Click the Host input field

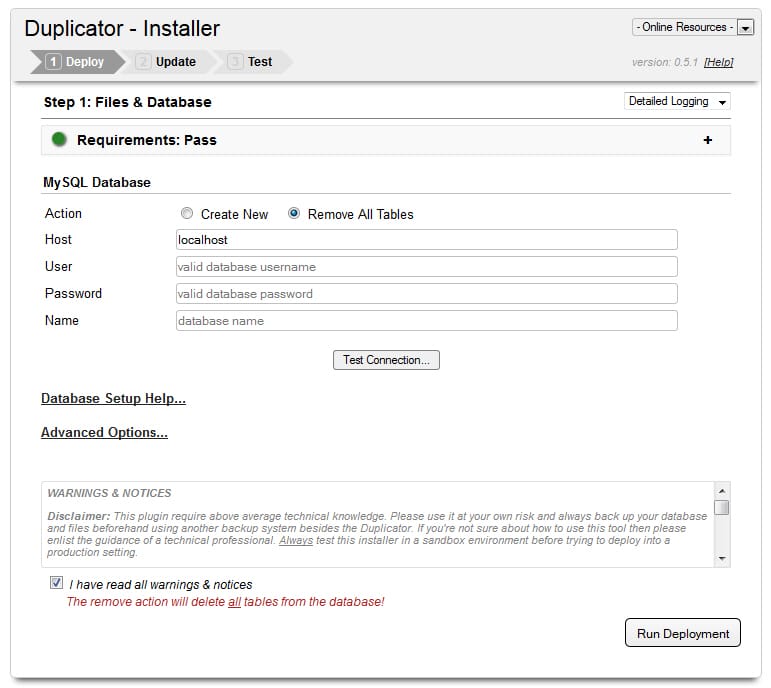(x=426, y=240)
